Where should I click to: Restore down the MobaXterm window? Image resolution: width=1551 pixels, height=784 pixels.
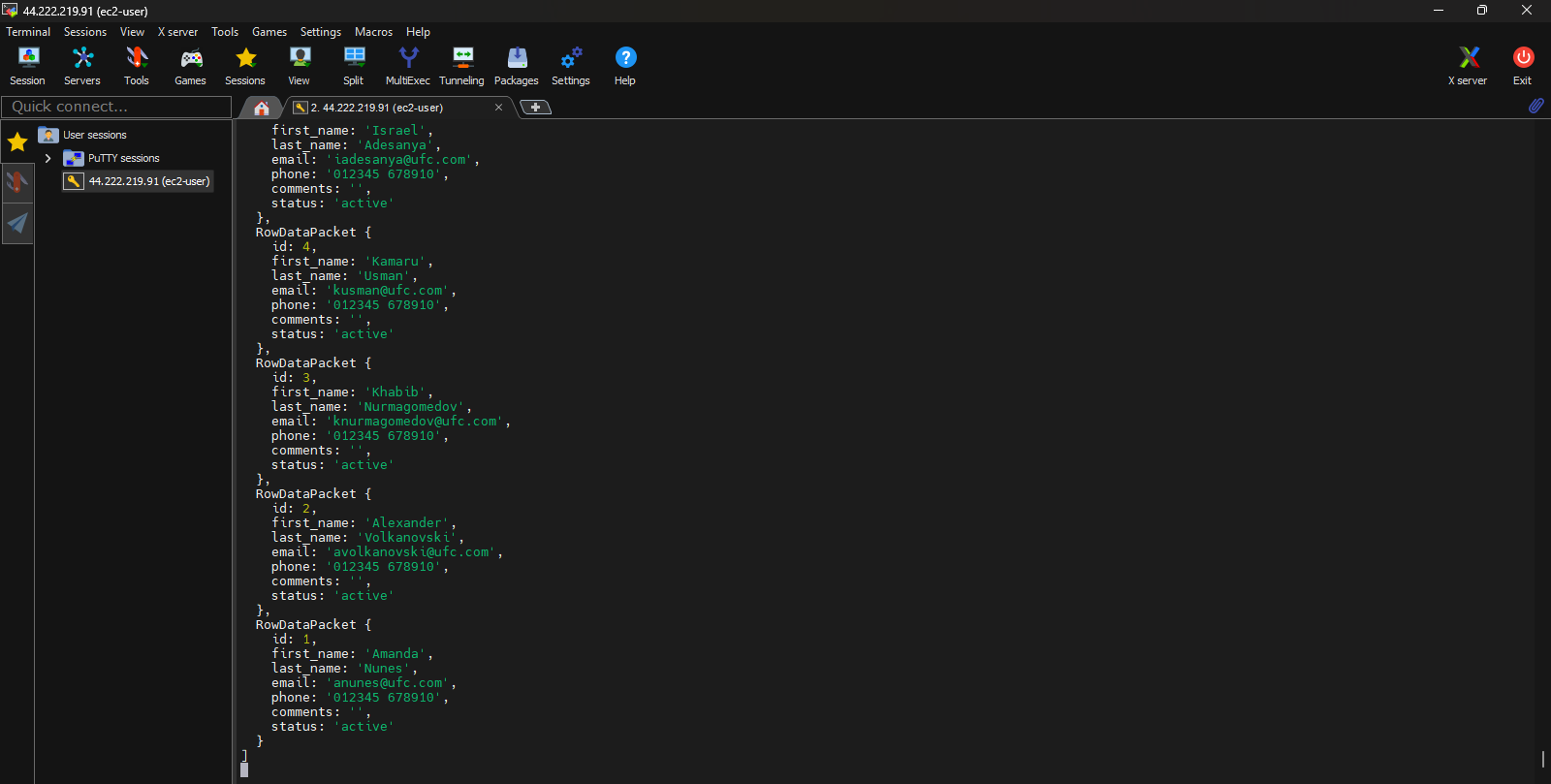tap(1482, 11)
